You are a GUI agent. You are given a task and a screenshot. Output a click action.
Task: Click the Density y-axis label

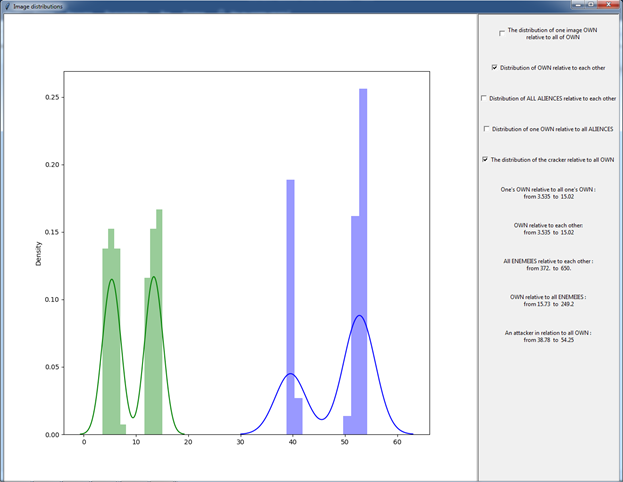39,254
